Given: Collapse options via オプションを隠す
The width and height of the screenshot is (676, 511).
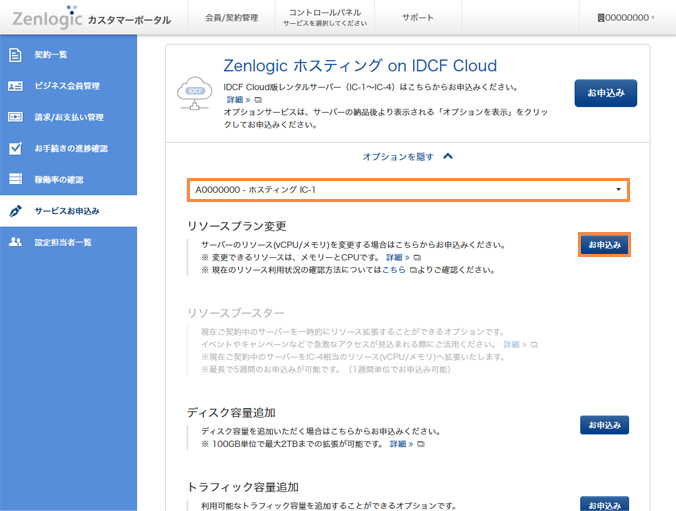Looking at the screenshot, I should 397,157.
